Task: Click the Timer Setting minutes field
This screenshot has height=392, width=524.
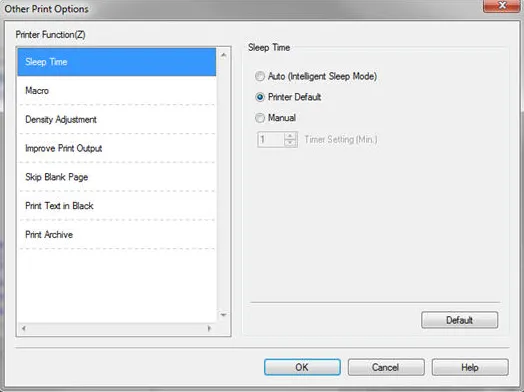Action: coord(271,139)
